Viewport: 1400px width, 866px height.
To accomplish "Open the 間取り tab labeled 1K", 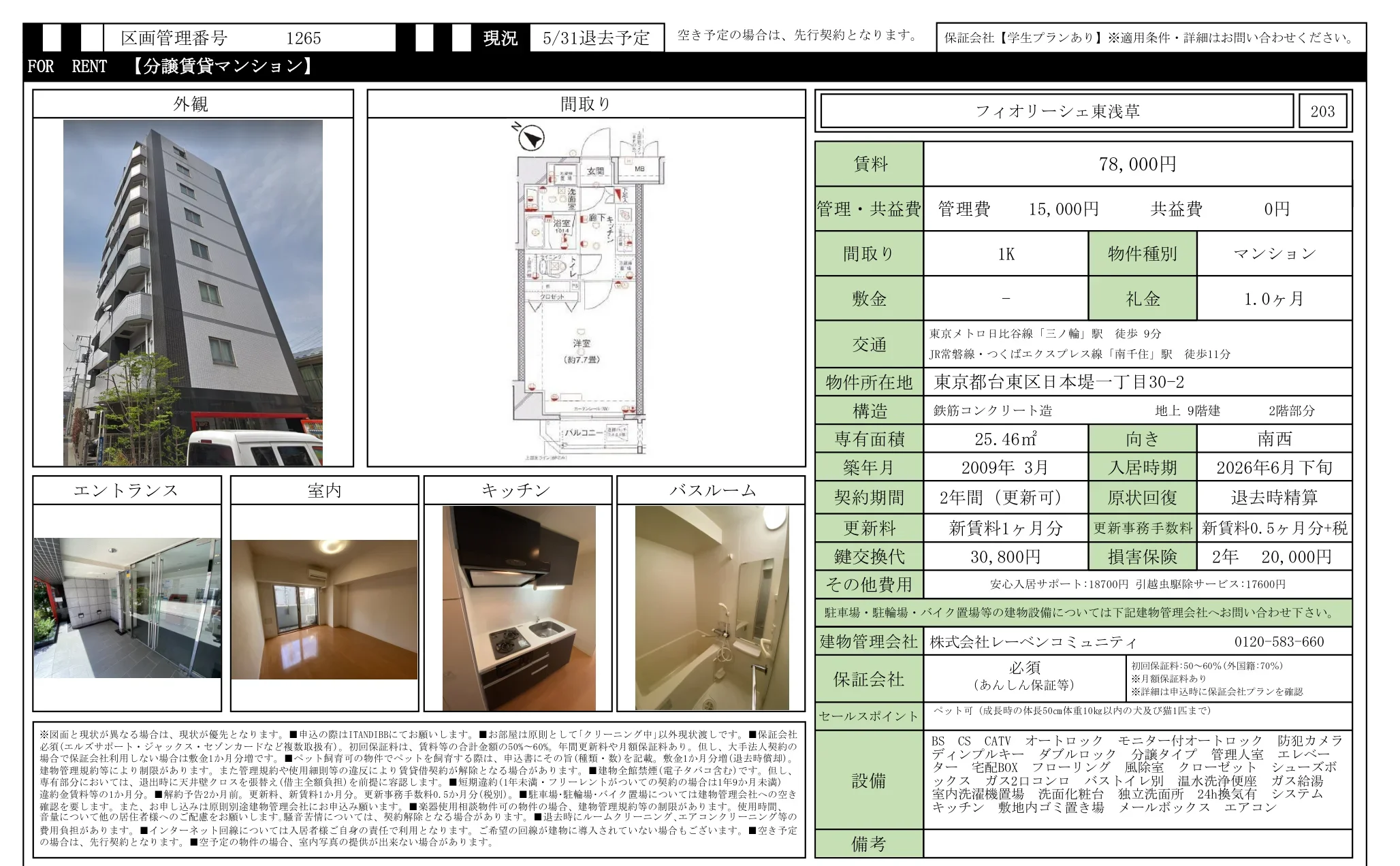I will click(1006, 253).
